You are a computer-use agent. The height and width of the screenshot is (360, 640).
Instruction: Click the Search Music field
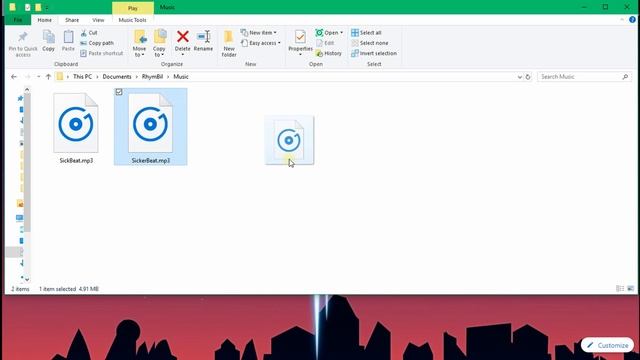(584, 77)
